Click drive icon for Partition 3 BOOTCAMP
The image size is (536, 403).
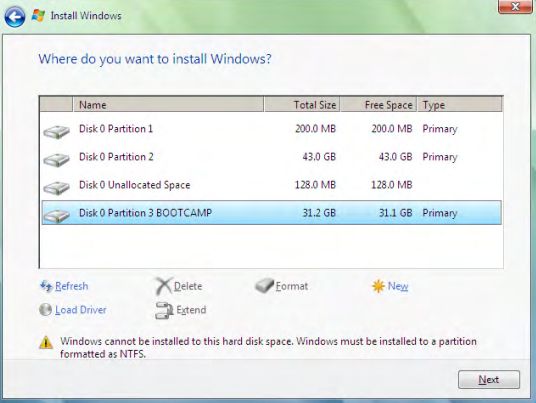(x=56, y=215)
